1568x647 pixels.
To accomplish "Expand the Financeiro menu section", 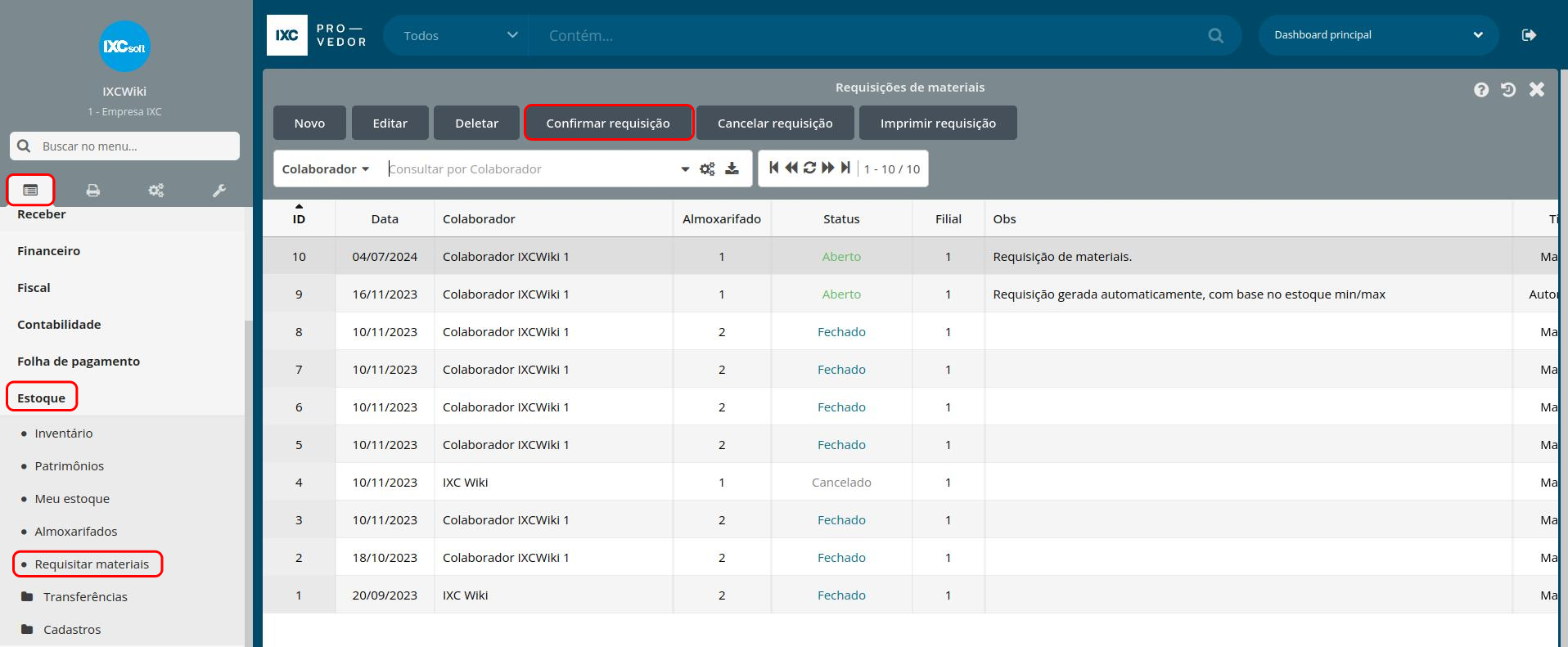I will [x=48, y=251].
